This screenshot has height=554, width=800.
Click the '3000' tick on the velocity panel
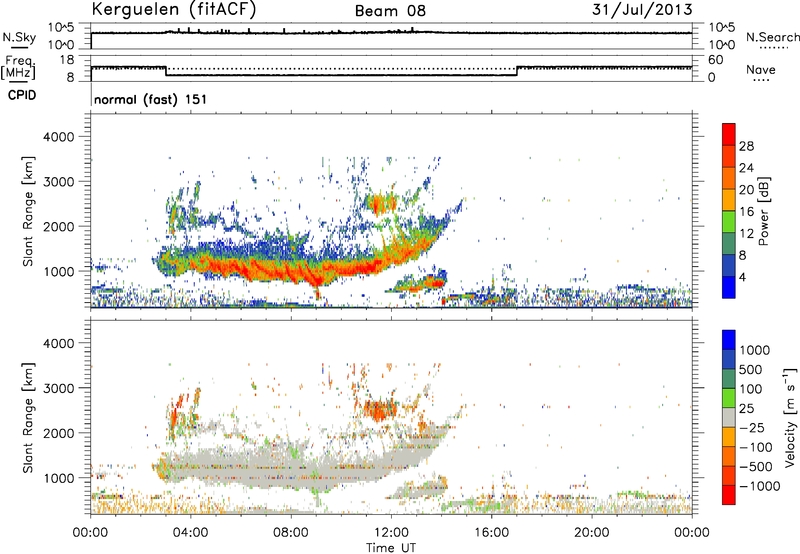pos(59,388)
